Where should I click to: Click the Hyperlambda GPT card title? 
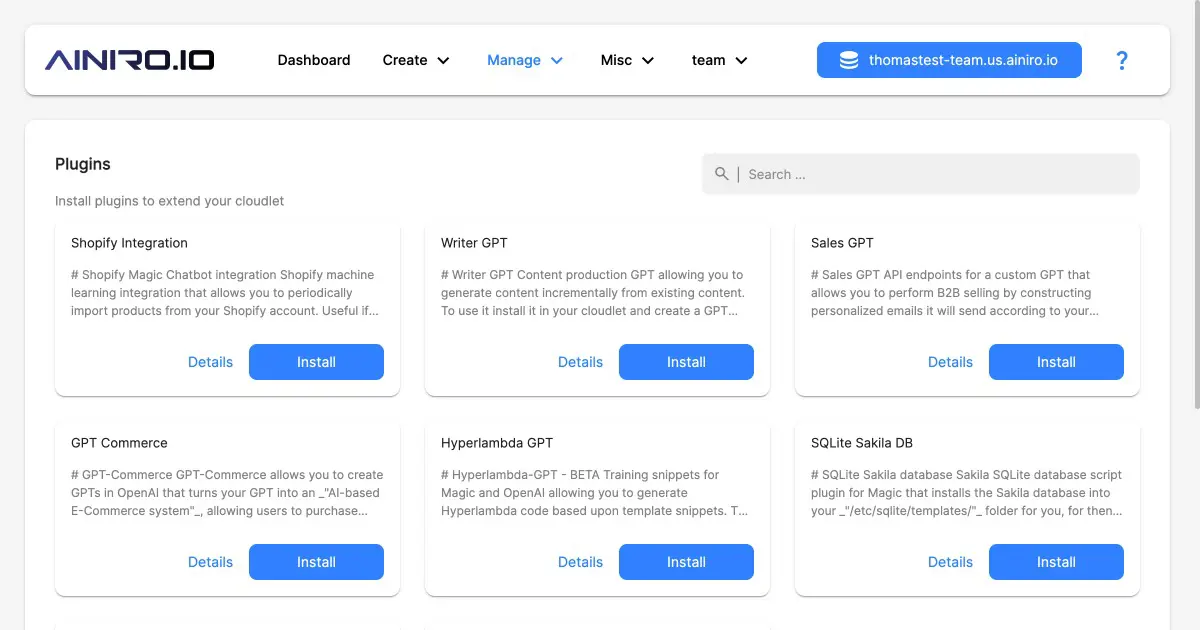pos(497,443)
